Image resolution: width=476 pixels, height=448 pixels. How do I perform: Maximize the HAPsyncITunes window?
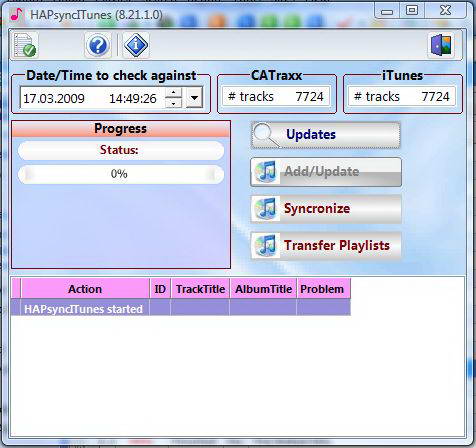coord(412,11)
